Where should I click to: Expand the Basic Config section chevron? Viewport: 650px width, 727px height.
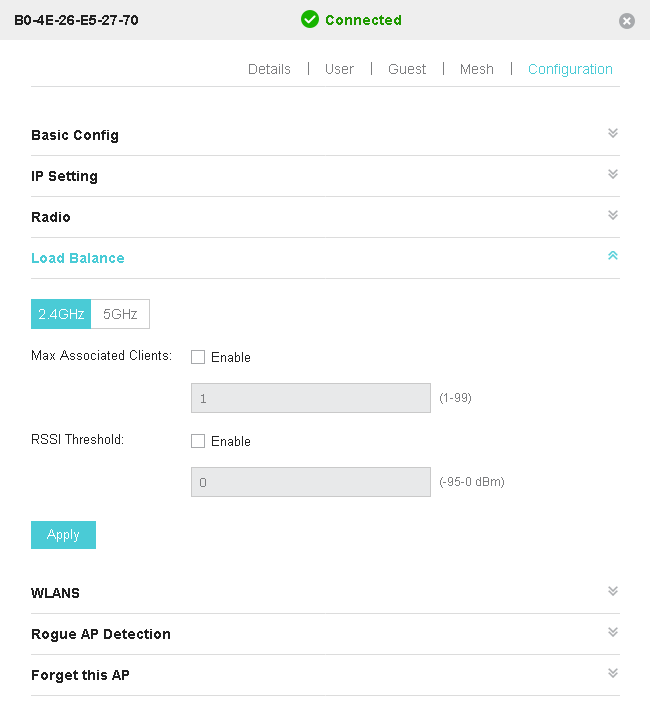tap(613, 133)
